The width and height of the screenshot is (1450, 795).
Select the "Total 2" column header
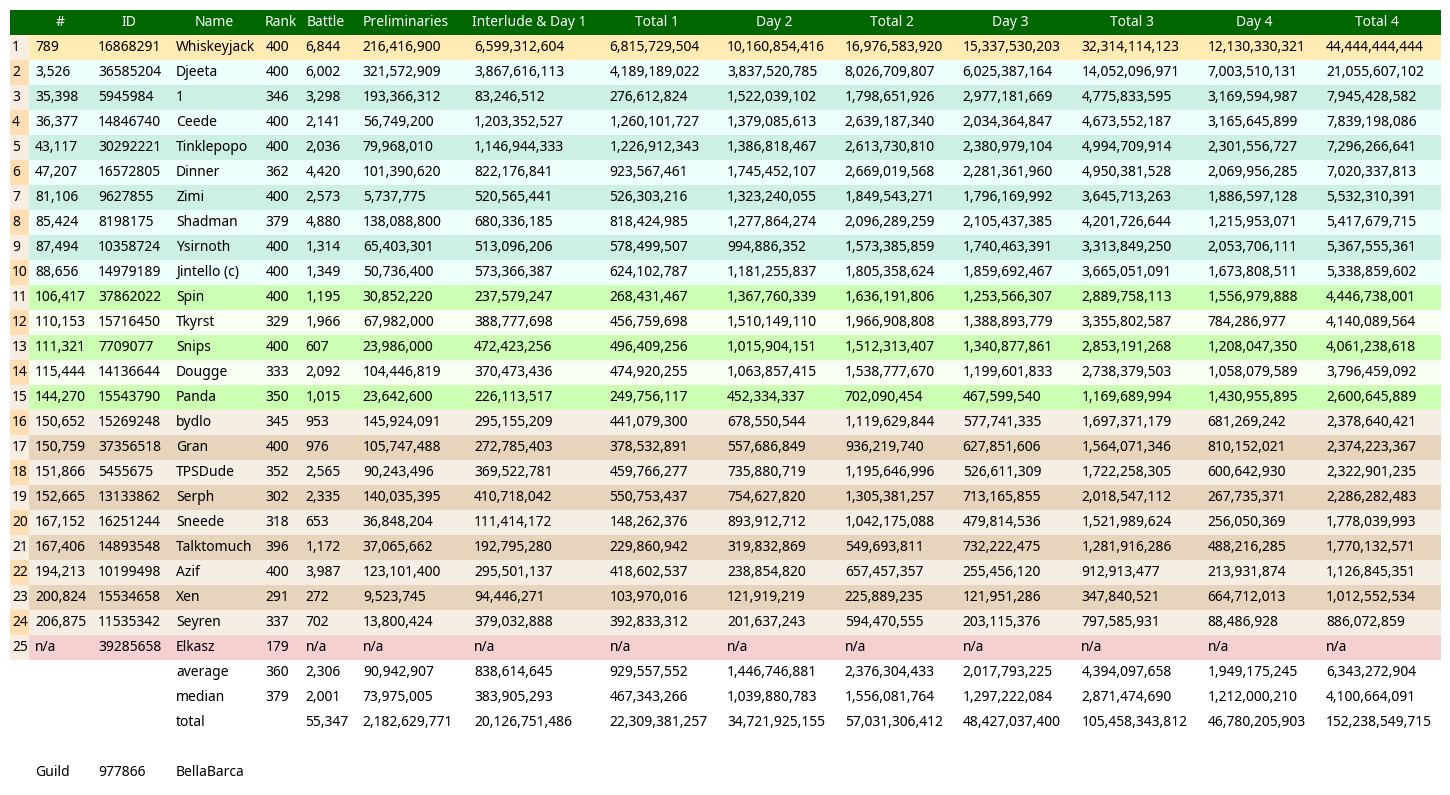(892, 21)
